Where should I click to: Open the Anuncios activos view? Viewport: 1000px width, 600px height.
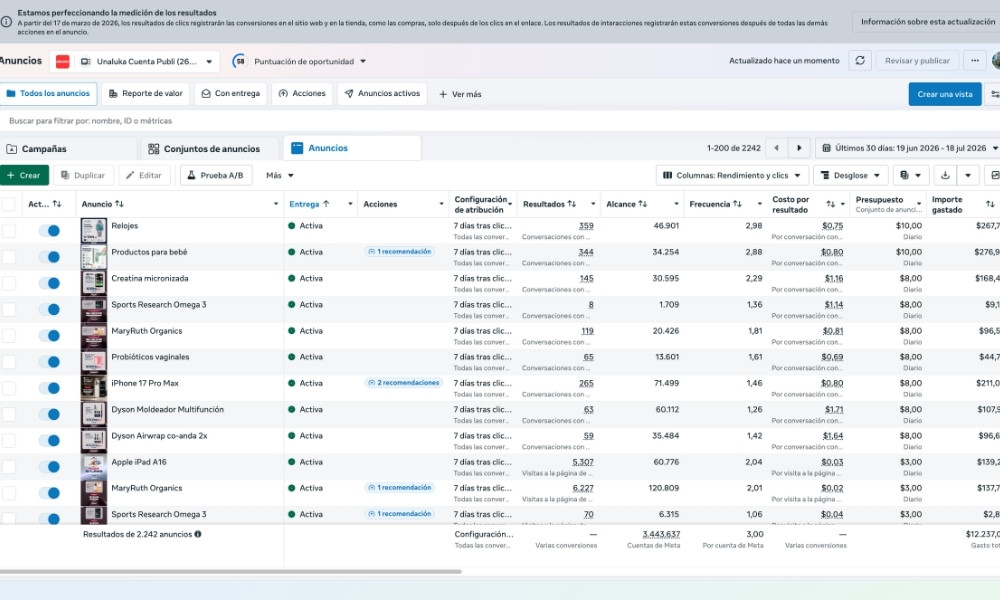tap(383, 94)
